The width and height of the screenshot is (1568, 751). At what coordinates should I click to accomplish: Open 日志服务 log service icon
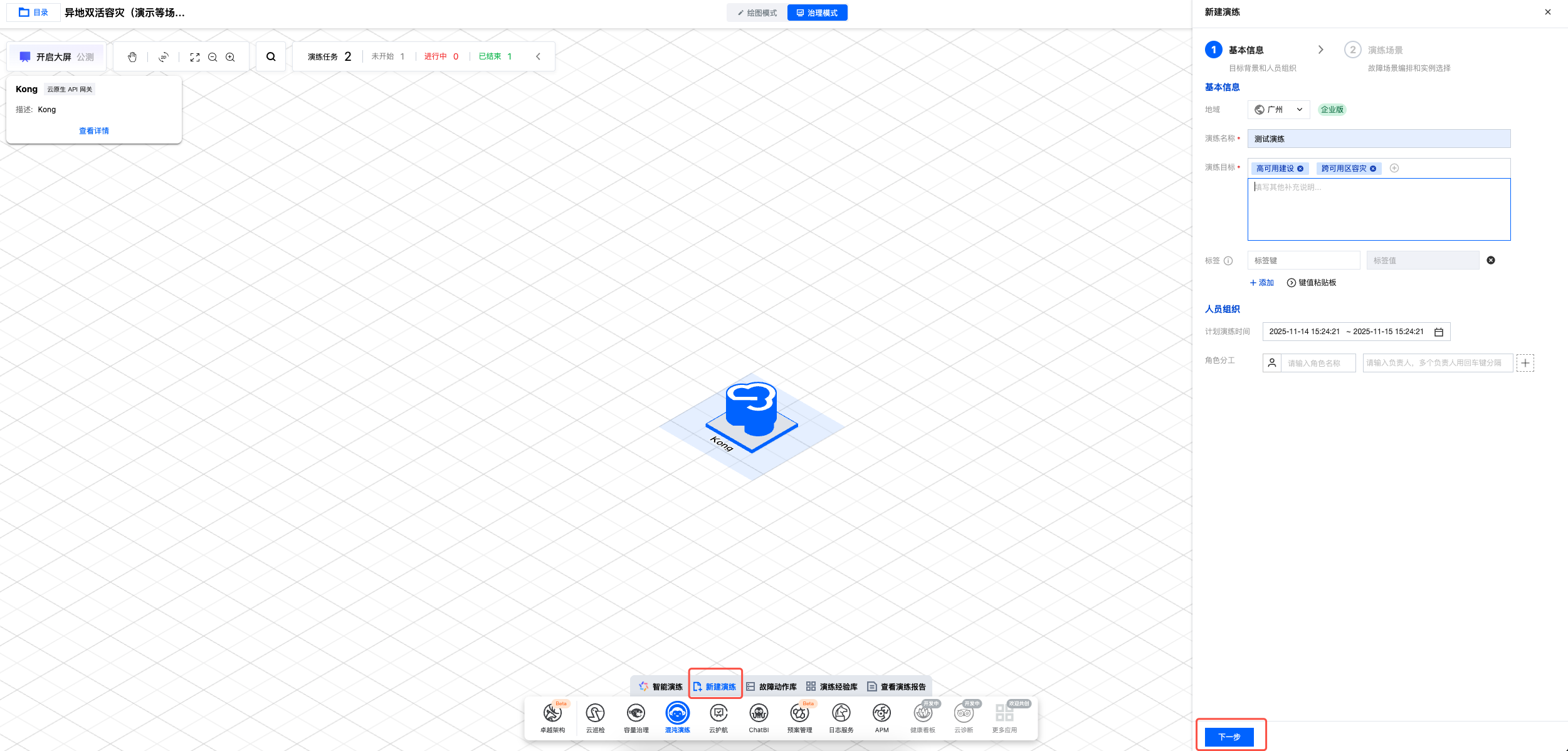[x=841, y=713]
